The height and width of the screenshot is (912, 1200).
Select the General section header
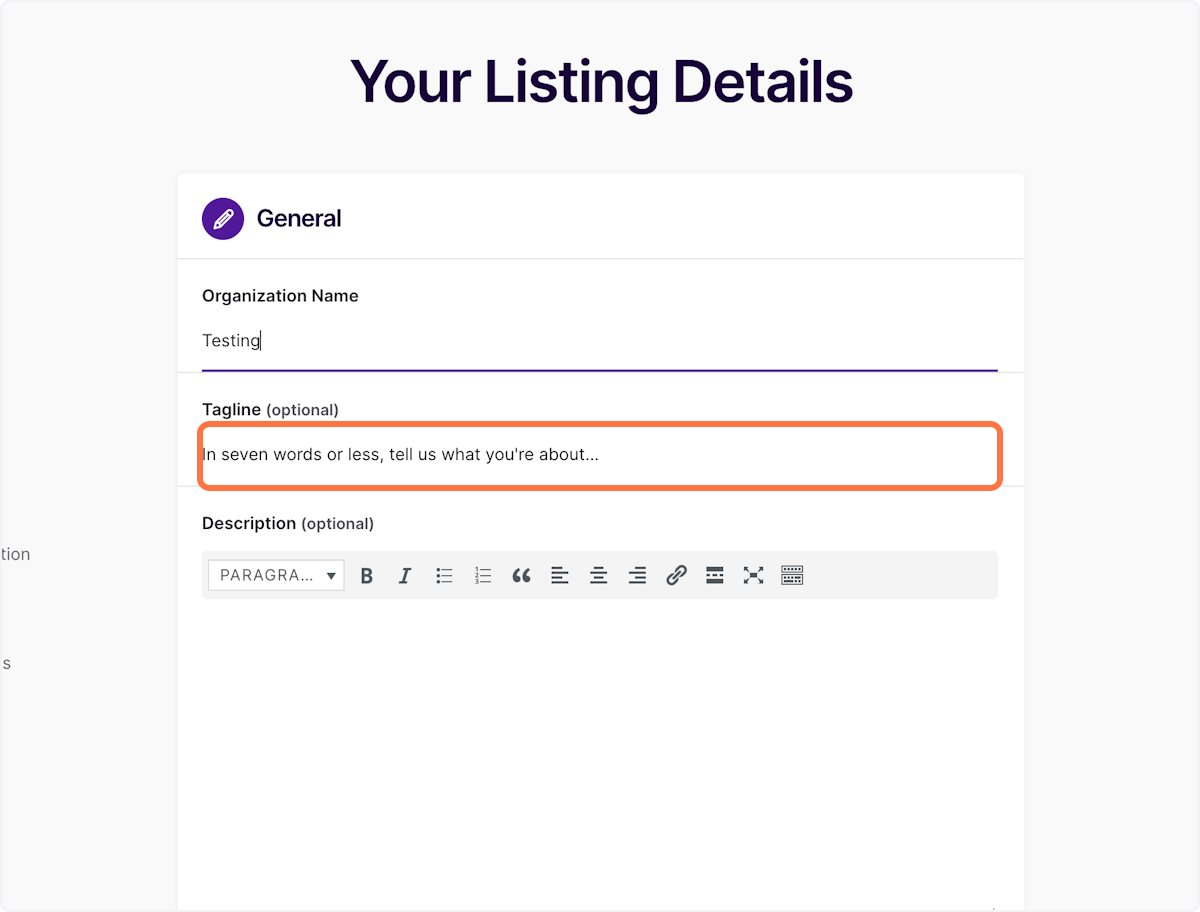[299, 218]
